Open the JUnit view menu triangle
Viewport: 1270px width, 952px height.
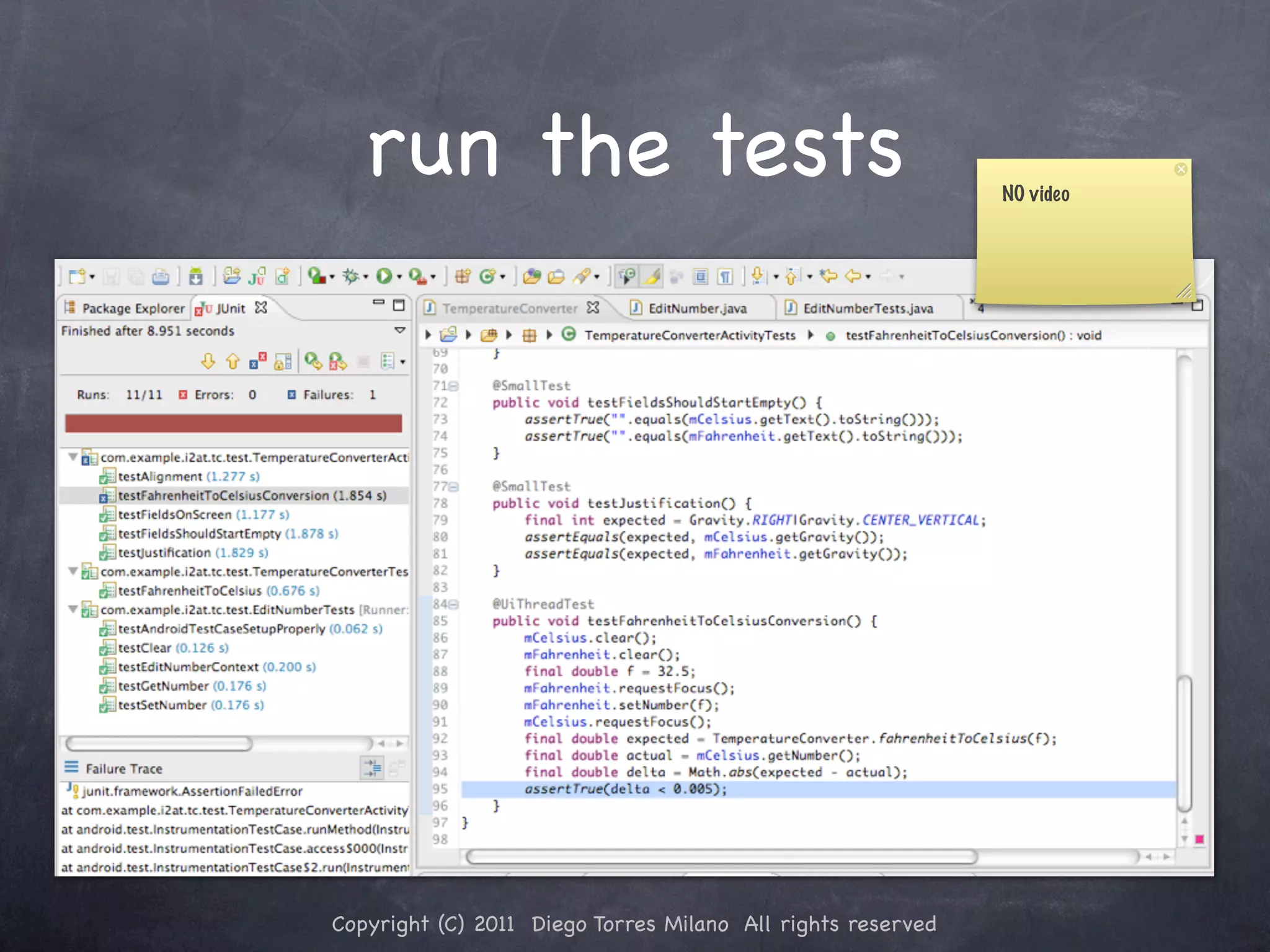coord(400,330)
